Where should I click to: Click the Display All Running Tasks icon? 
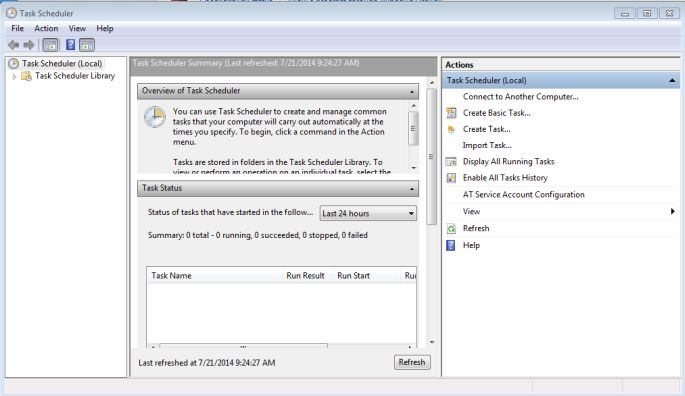pyautogui.click(x=451, y=162)
